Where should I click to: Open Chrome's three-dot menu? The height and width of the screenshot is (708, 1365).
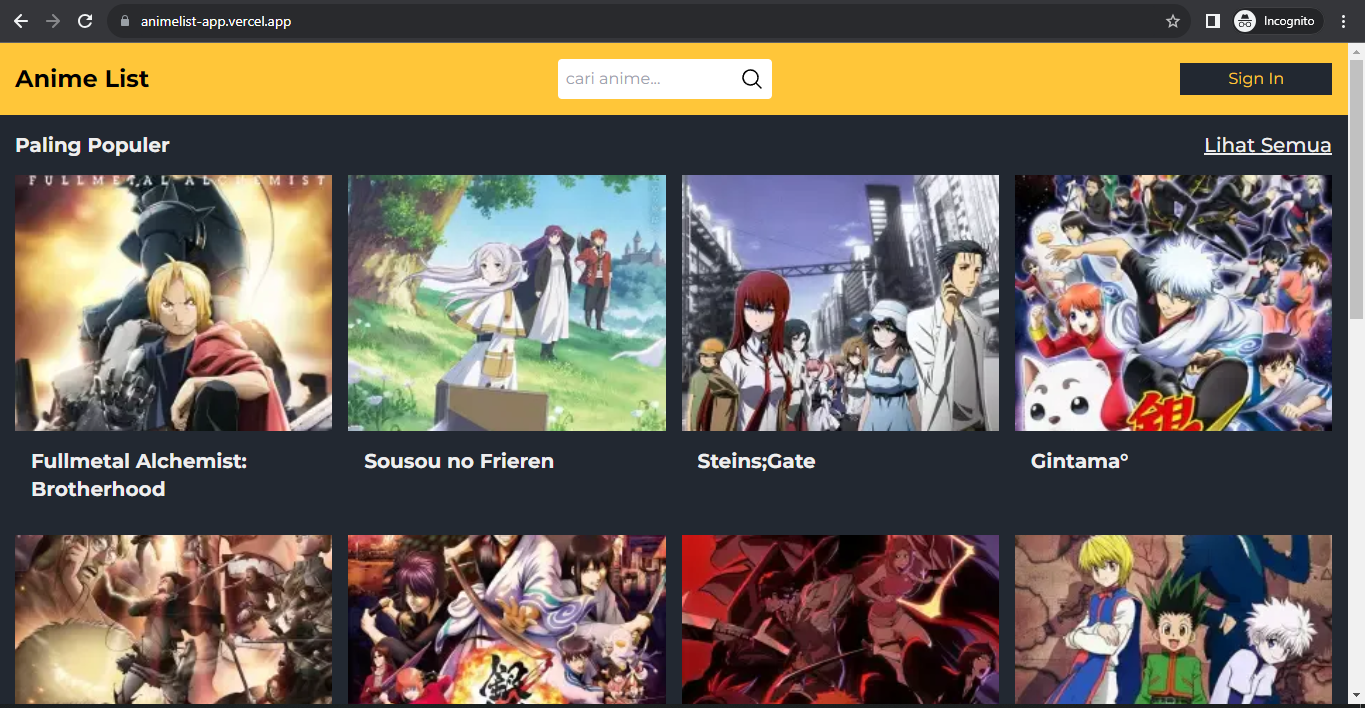point(1343,21)
